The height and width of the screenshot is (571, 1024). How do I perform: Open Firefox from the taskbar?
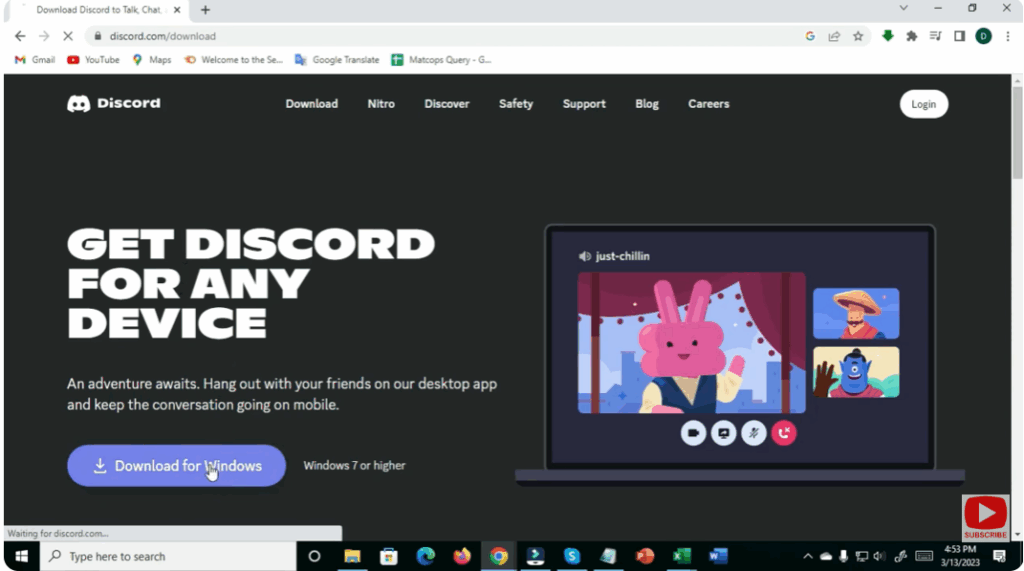coord(462,556)
